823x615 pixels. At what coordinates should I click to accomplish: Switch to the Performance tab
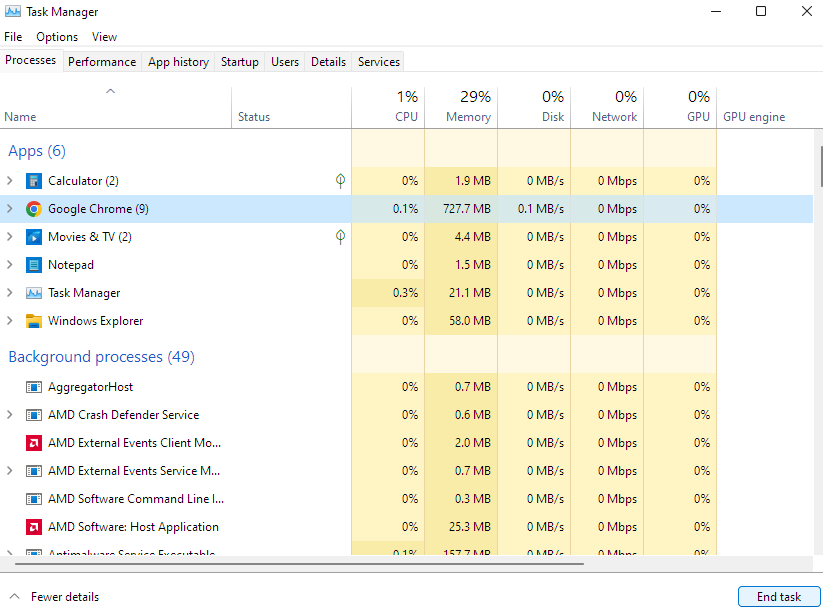[102, 62]
